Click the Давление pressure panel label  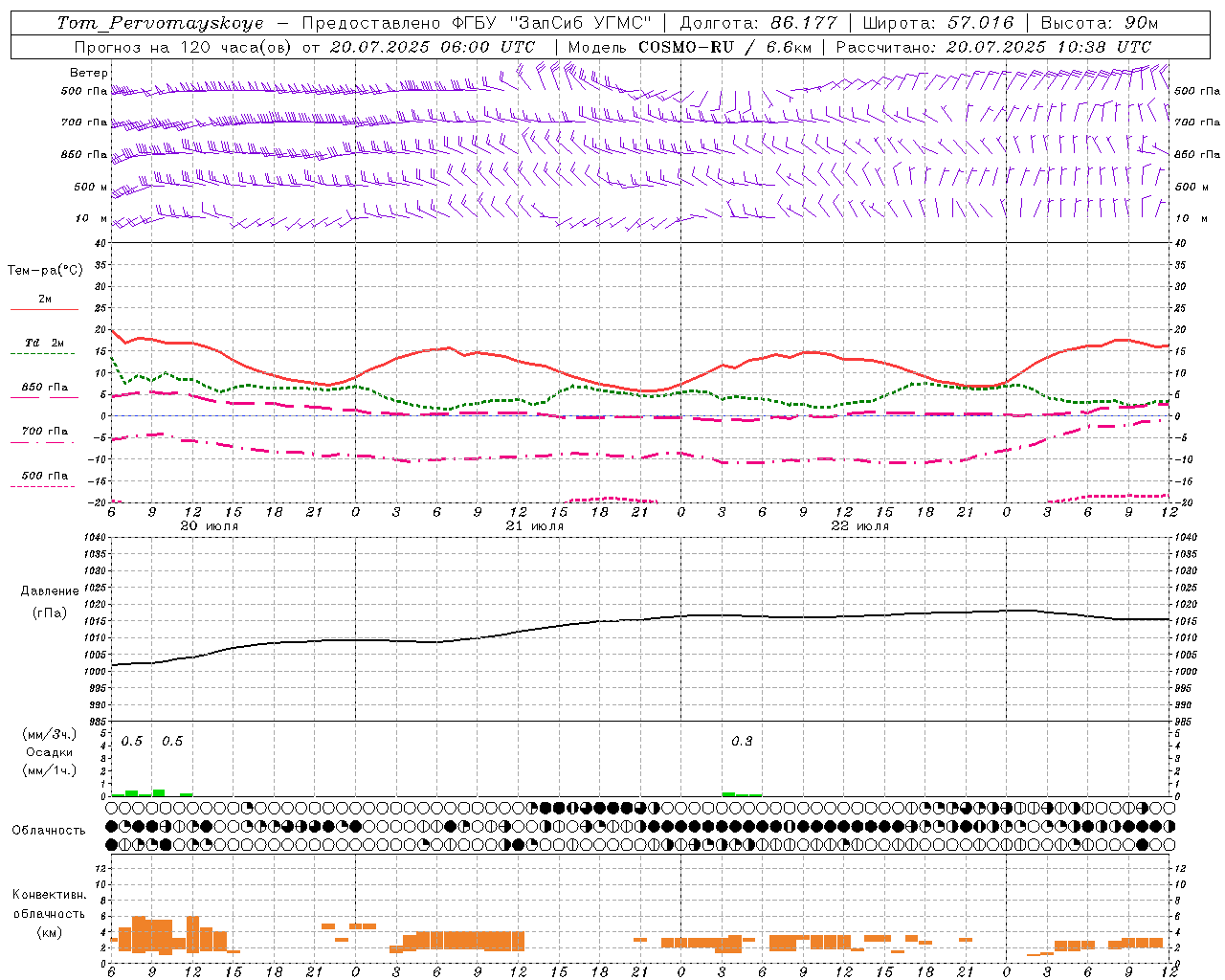coord(50,590)
